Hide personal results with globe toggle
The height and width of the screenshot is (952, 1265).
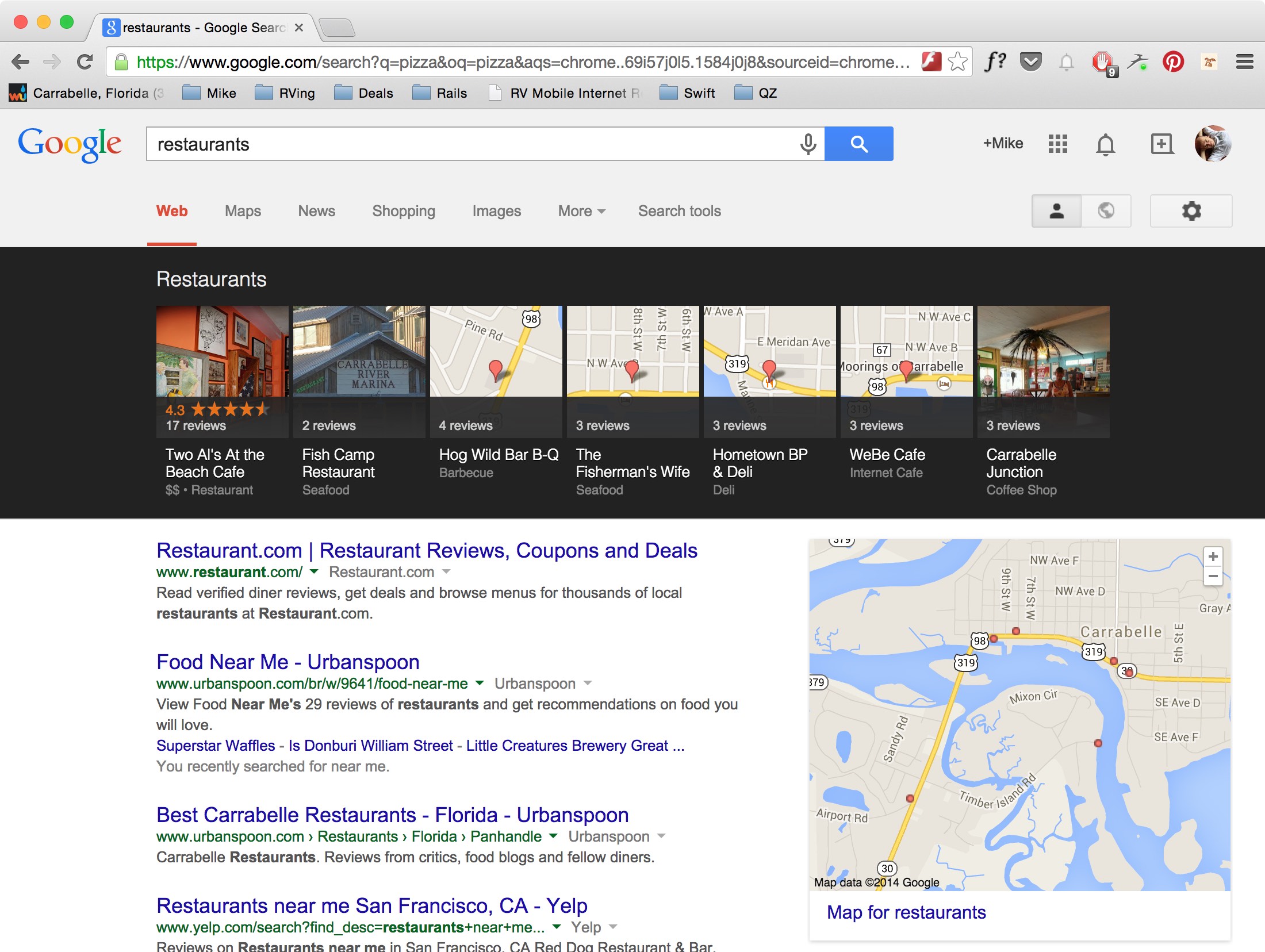coord(1106,211)
